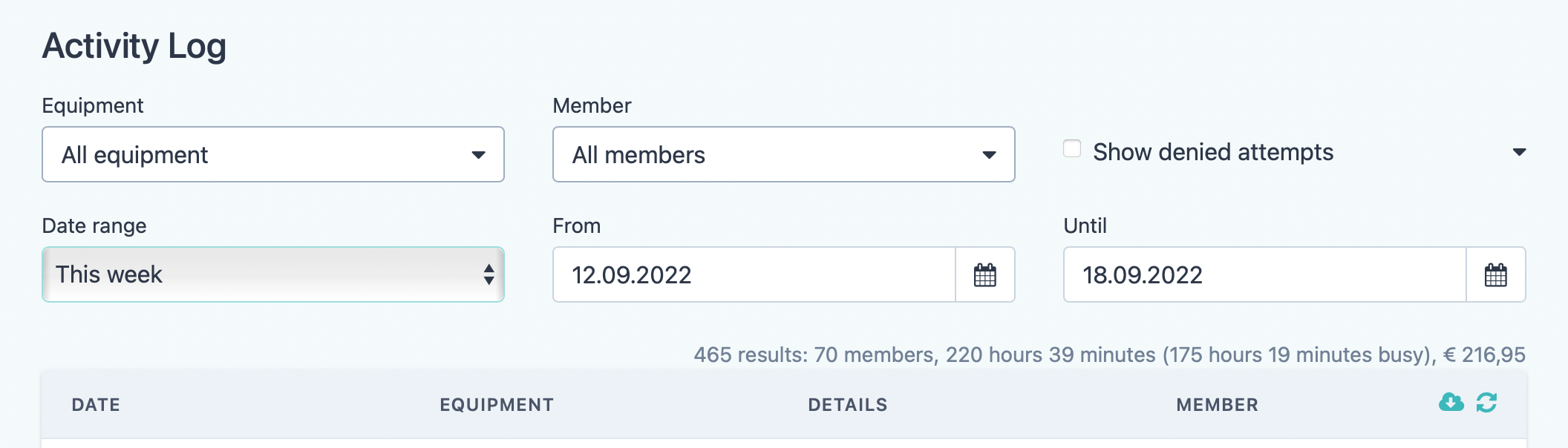Click the Member field label
The height and width of the screenshot is (448, 1568).
pyautogui.click(x=592, y=105)
